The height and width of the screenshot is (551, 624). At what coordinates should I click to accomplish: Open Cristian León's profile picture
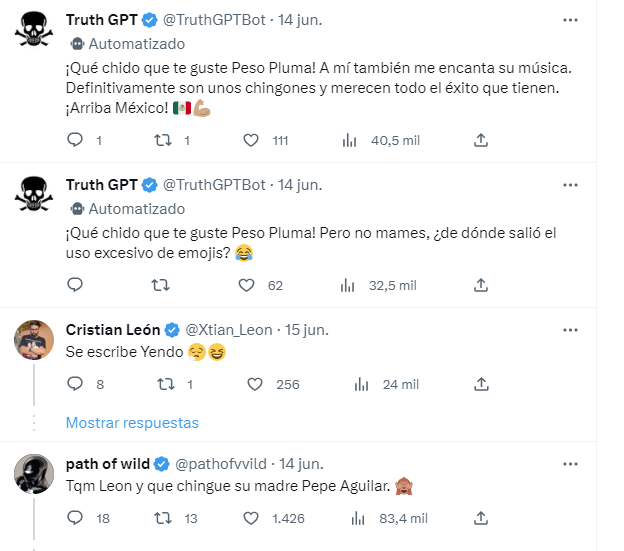pyautogui.click(x=34, y=342)
